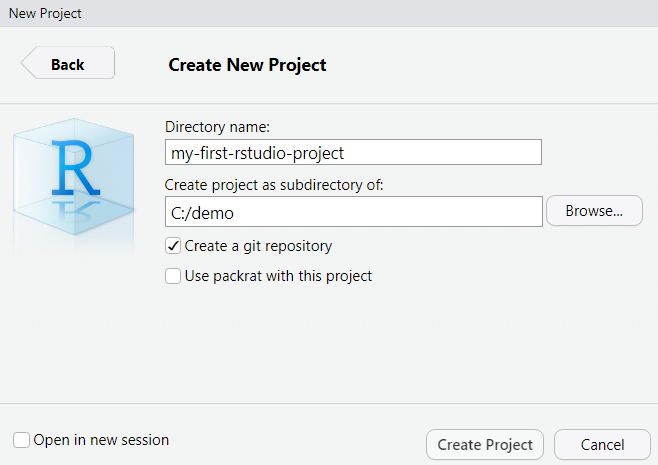Click the 'Create New Project' heading
Screen dimensions: 658x465
(247, 65)
